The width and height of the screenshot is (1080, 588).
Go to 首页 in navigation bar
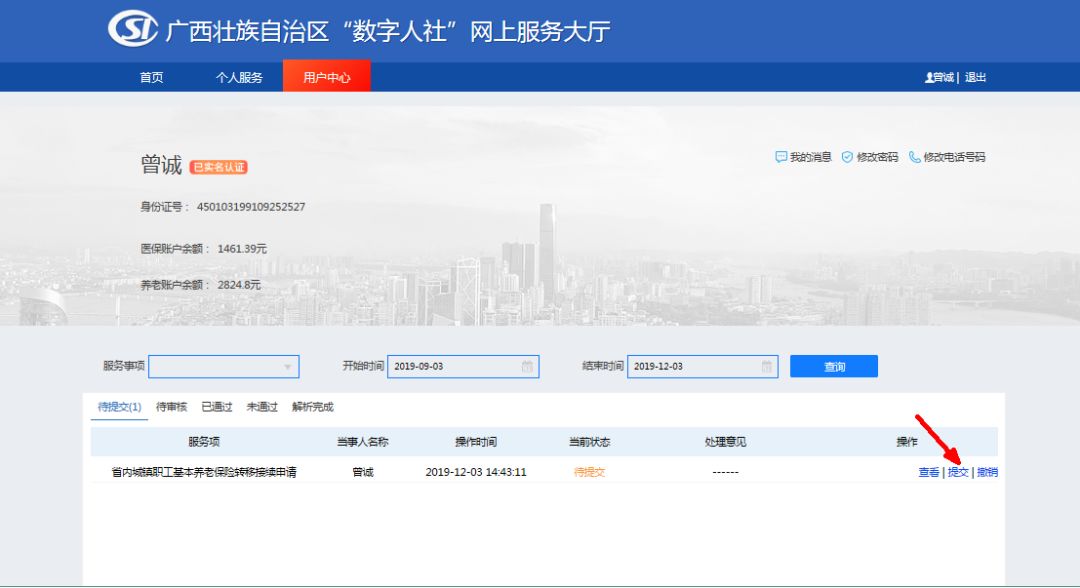[x=151, y=77]
